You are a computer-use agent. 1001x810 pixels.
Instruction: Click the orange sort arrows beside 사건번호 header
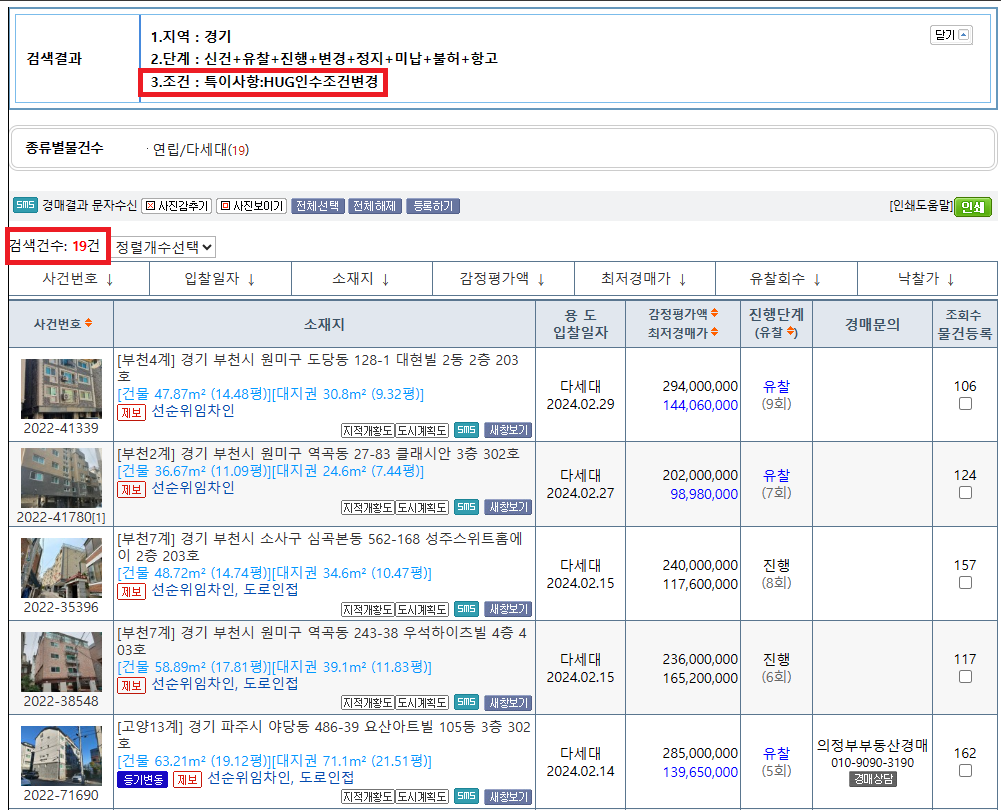point(89,323)
